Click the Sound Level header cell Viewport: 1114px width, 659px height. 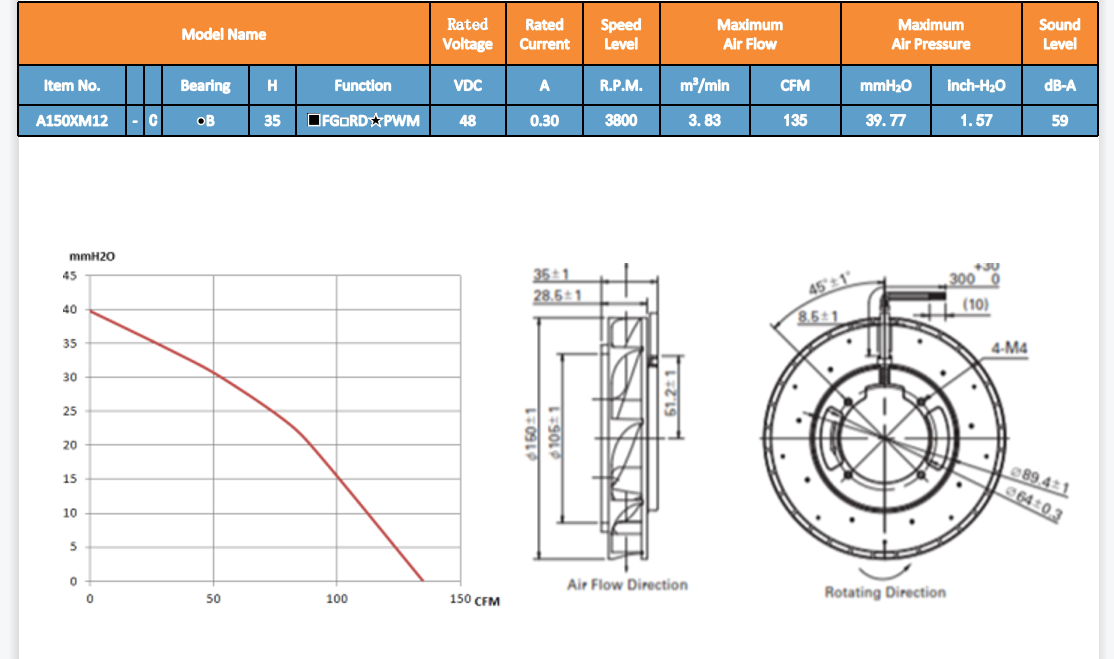click(1059, 34)
